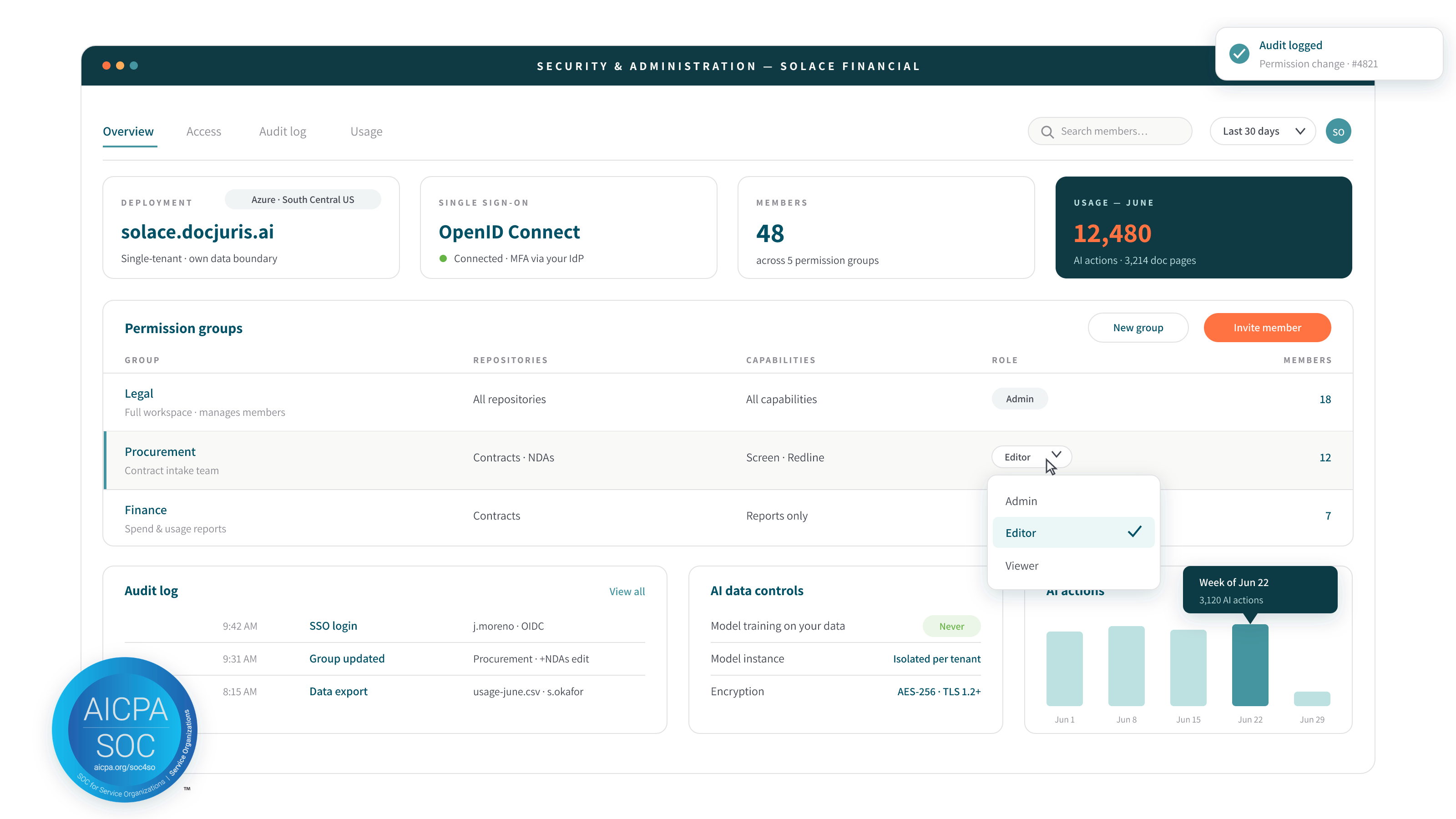Choose Viewer in role menu
Viewport: 1456px width, 819px height.
click(1073, 565)
